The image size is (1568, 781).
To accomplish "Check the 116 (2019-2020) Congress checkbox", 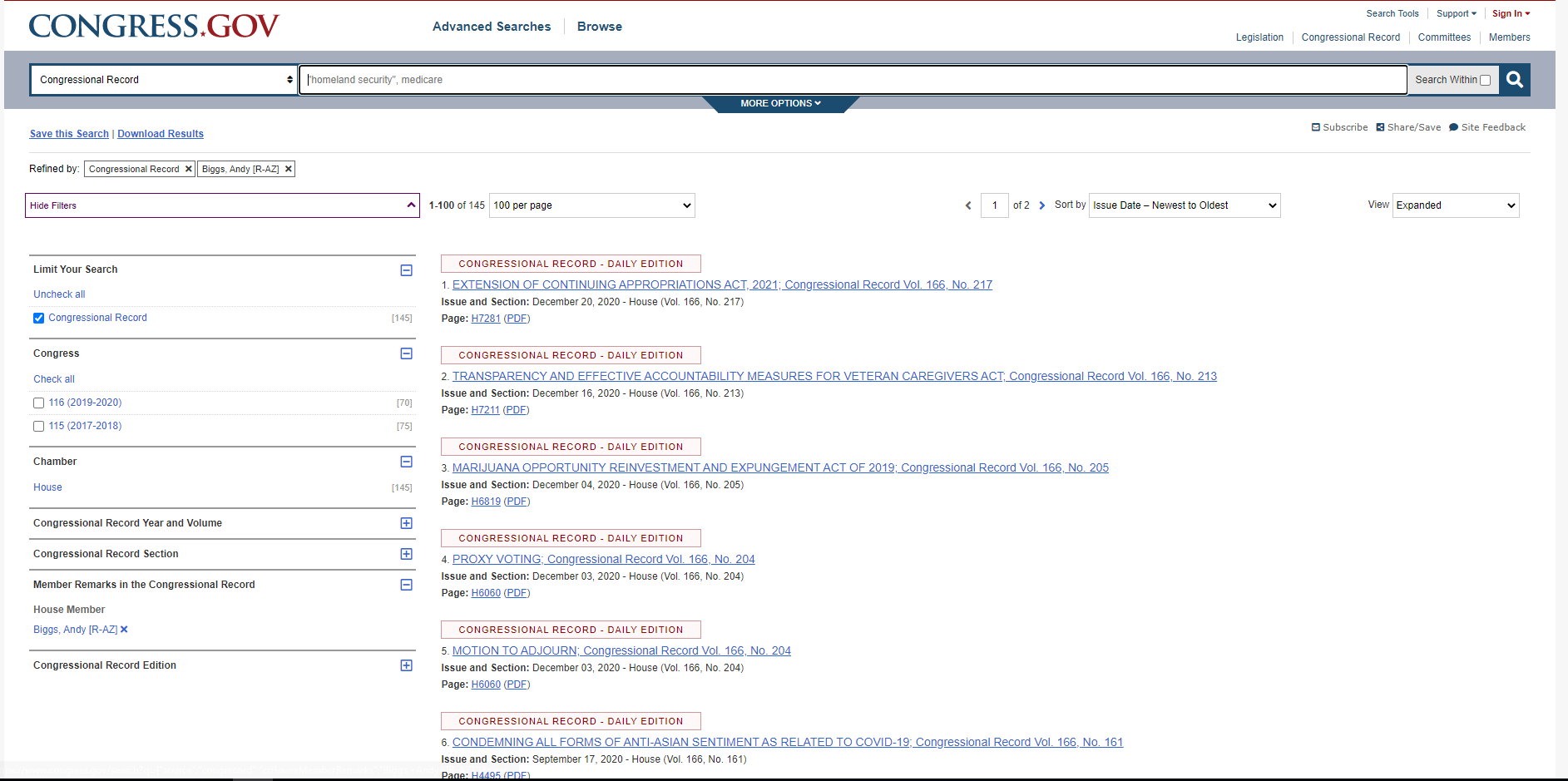I will [38, 403].
